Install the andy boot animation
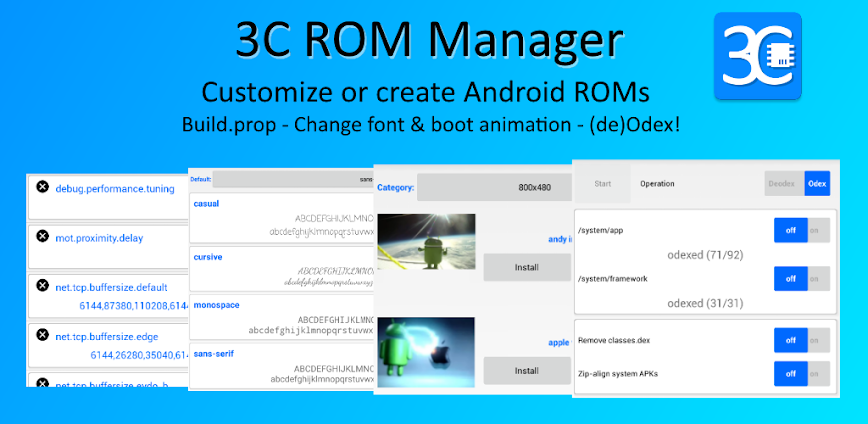The height and width of the screenshot is (424, 868). 526,267
